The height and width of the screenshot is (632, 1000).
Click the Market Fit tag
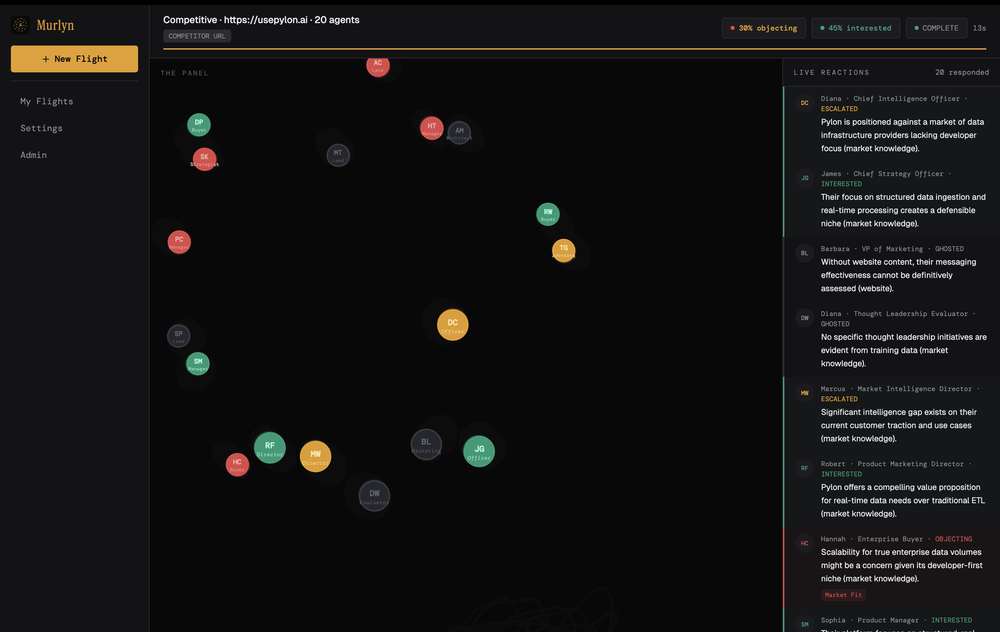(x=842, y=595)
